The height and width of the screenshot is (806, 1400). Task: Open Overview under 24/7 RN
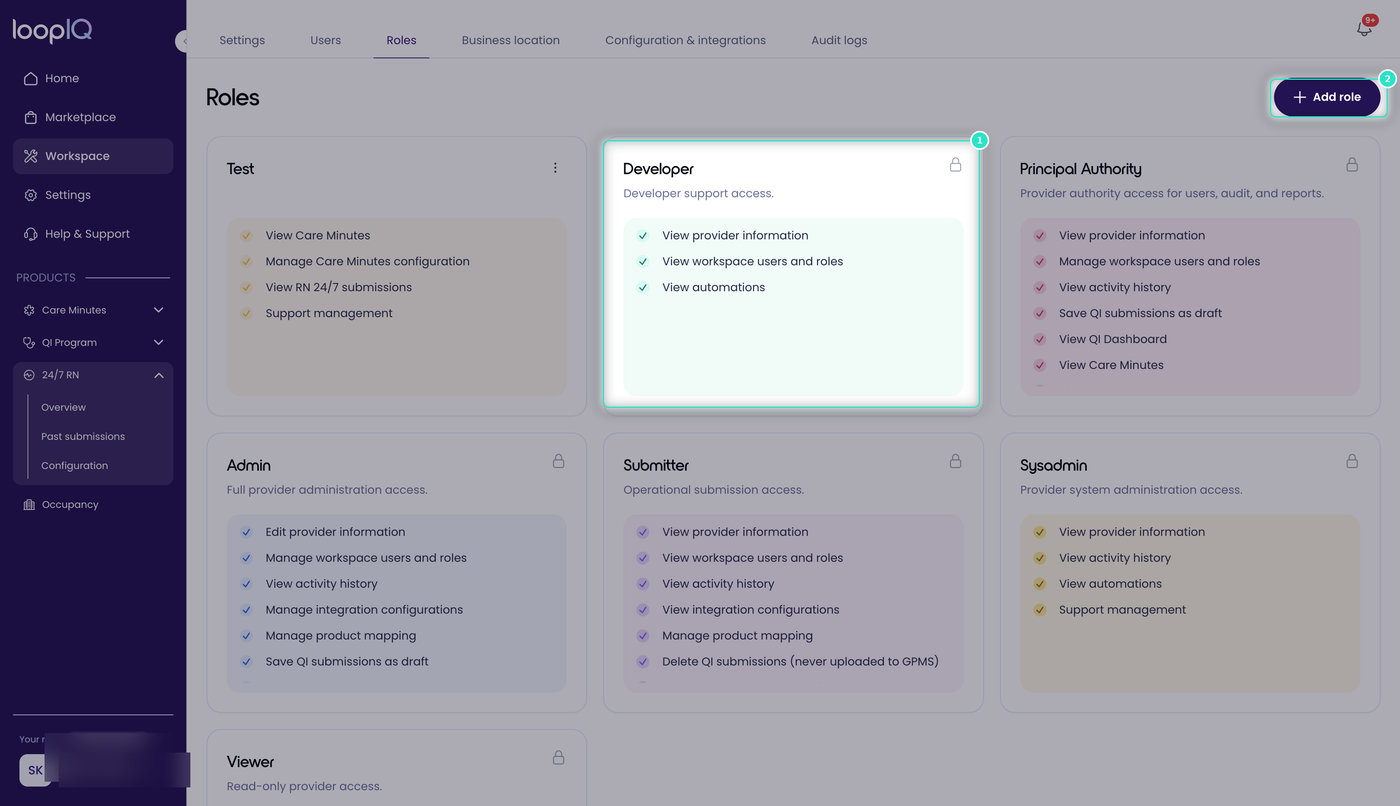(x=64, y=407)
